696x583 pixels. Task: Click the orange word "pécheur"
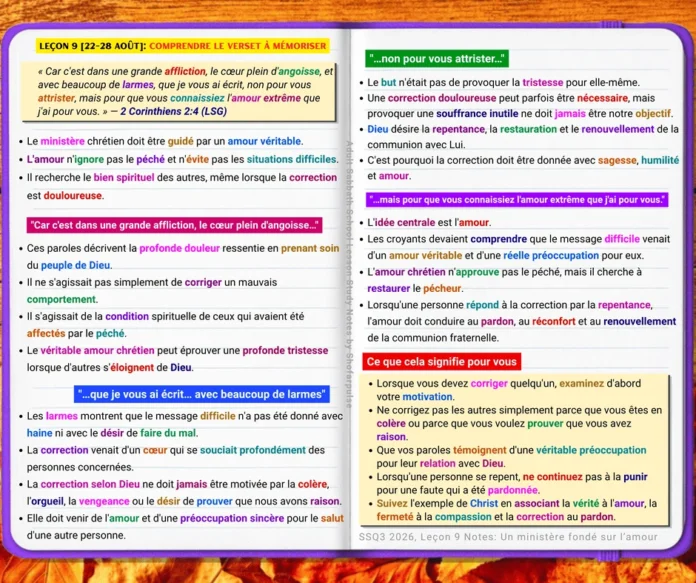click(442, 289)
